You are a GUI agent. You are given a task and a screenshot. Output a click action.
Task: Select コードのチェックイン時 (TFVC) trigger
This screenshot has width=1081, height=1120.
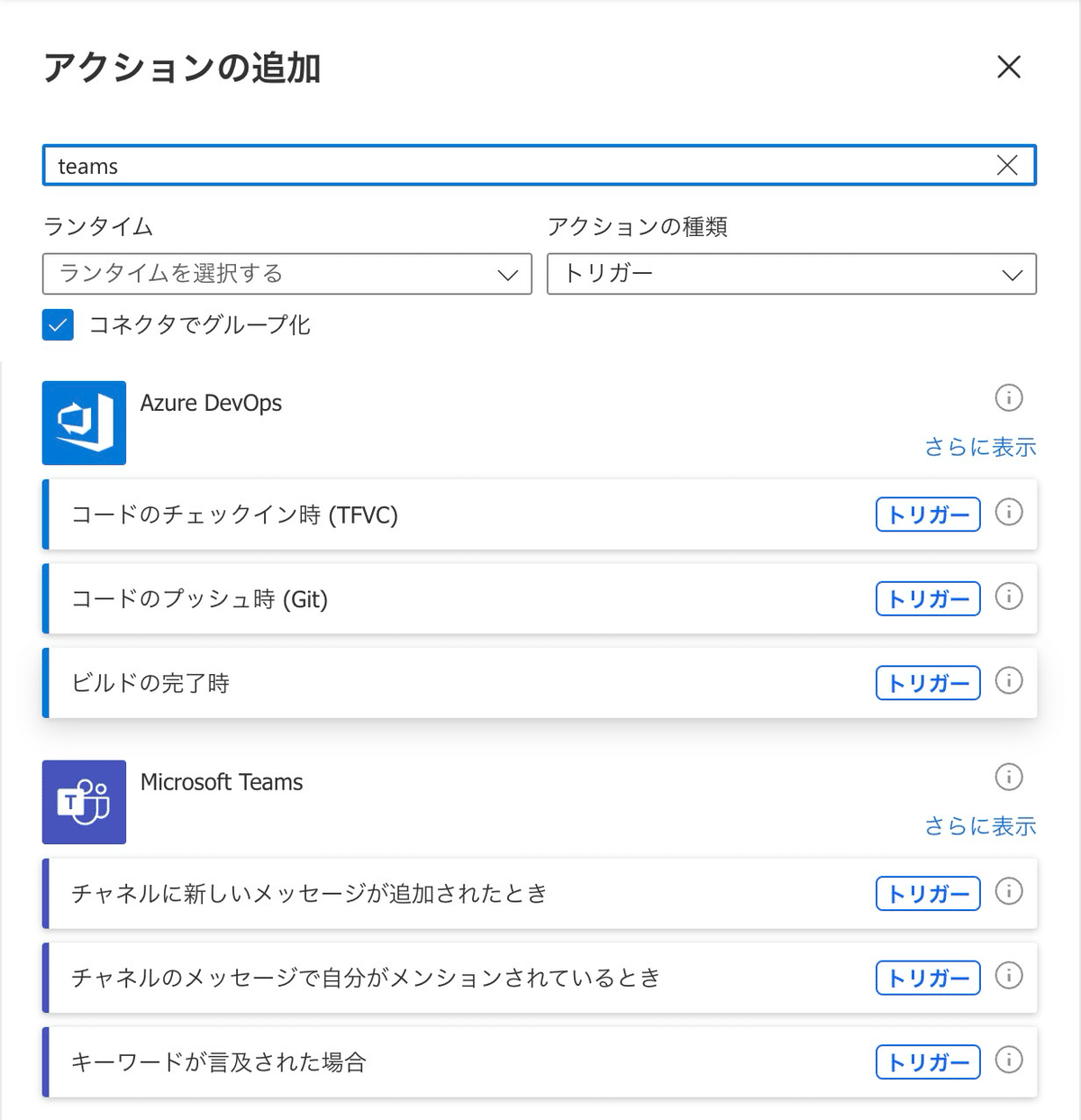click(540, 514)
